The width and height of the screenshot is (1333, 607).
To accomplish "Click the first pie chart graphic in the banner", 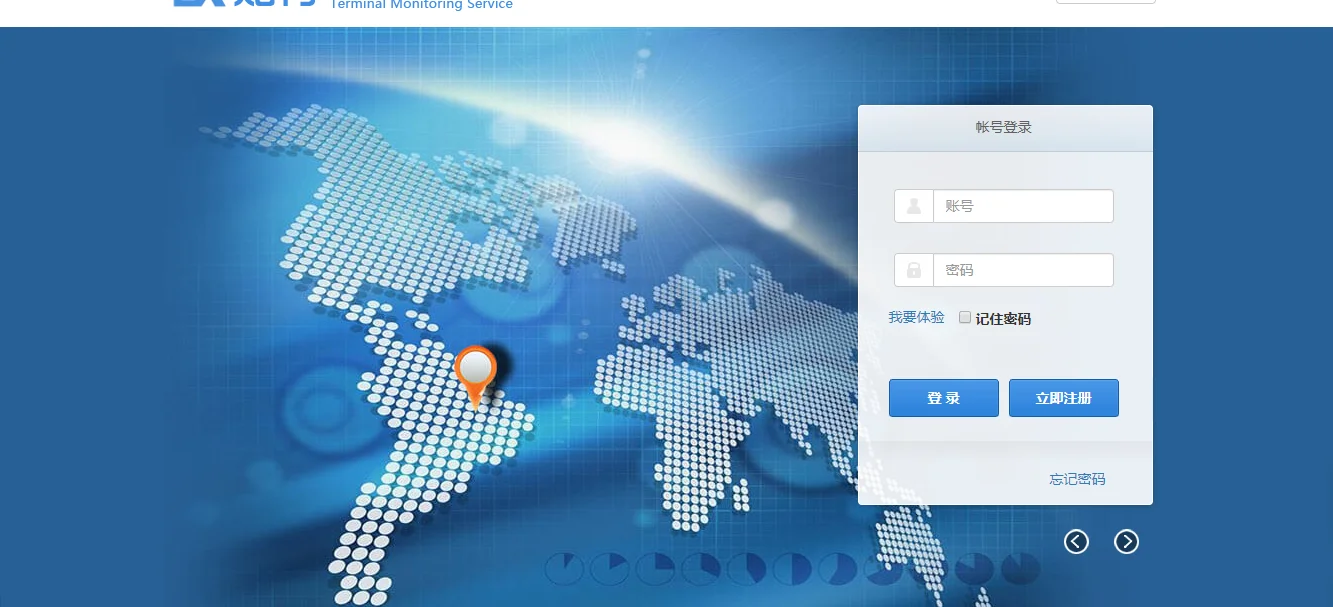I will [x=562, y=567].
